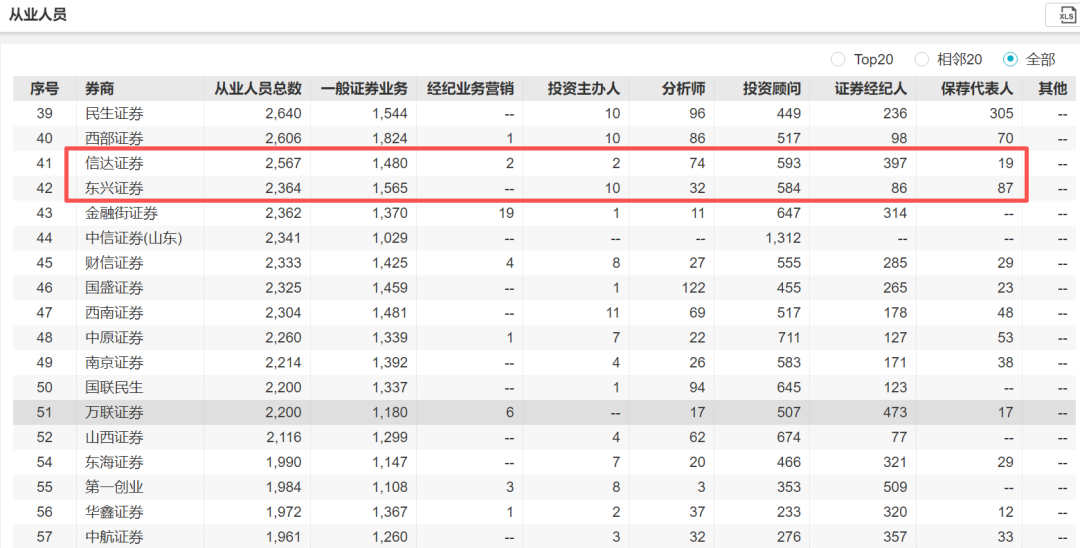
Task: Click 信达证券 broker value 397
Action: [895, 163]
